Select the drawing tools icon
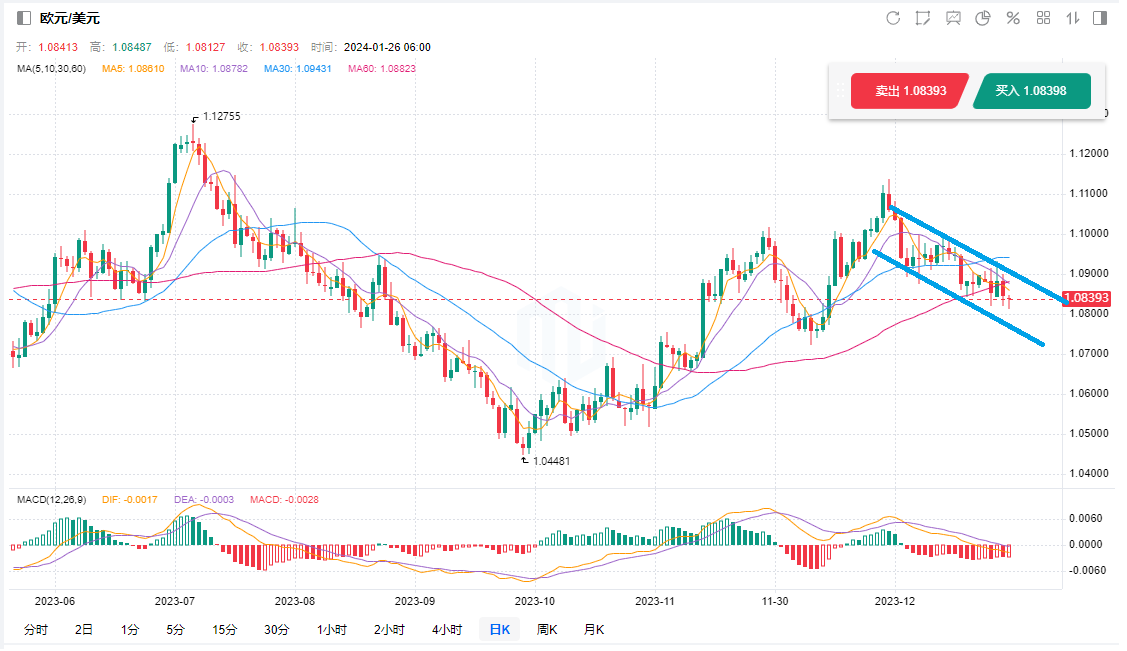The height and width of the screenshot is (651, 1127). pos(923,18)
